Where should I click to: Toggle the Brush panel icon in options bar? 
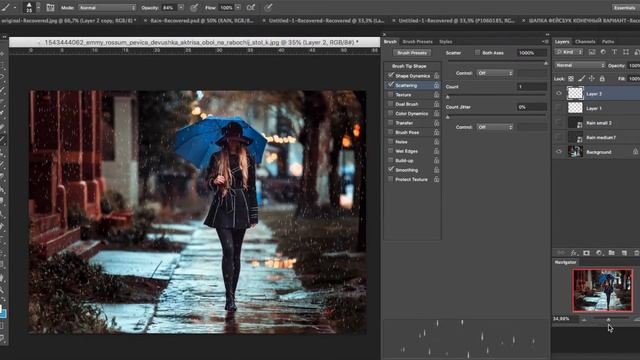coord(50,7)
